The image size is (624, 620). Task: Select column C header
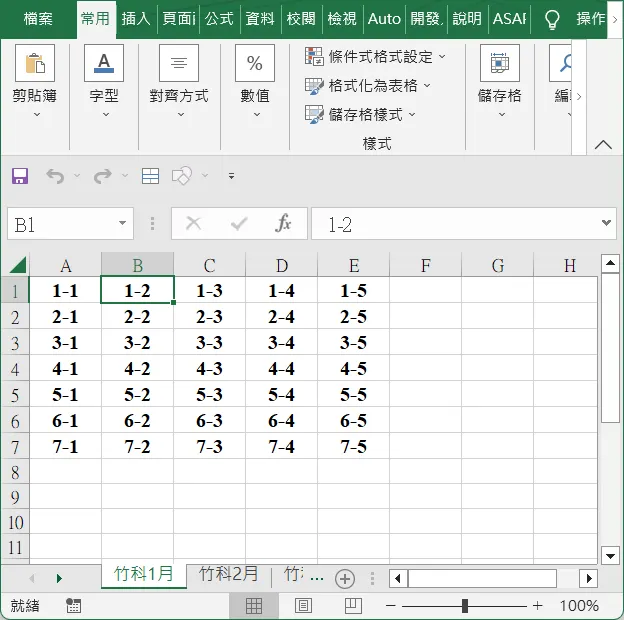210,265
